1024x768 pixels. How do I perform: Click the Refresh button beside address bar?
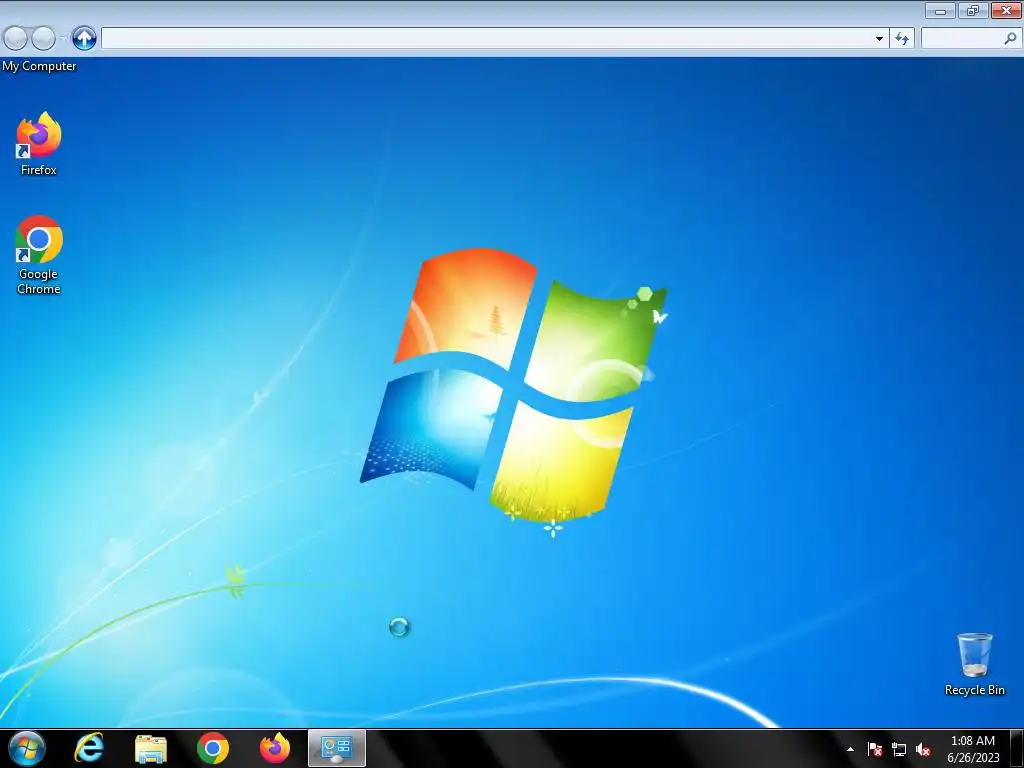click(x=902, y=39)
